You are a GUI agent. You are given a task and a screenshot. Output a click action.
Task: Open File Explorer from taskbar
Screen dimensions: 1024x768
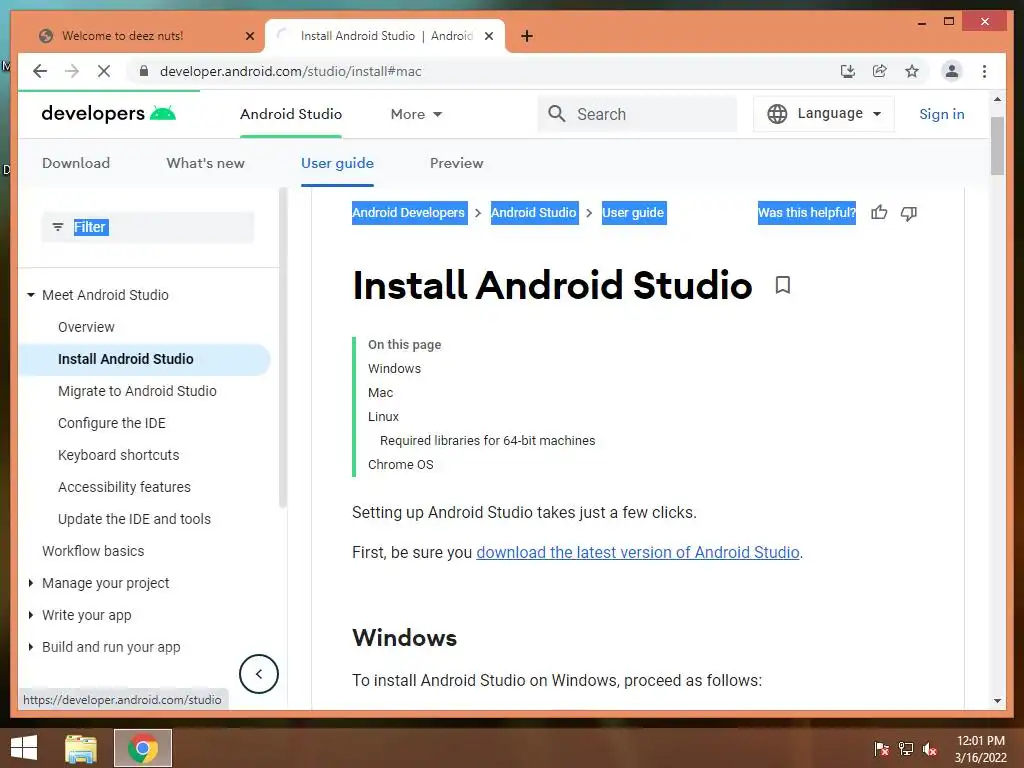80,748
